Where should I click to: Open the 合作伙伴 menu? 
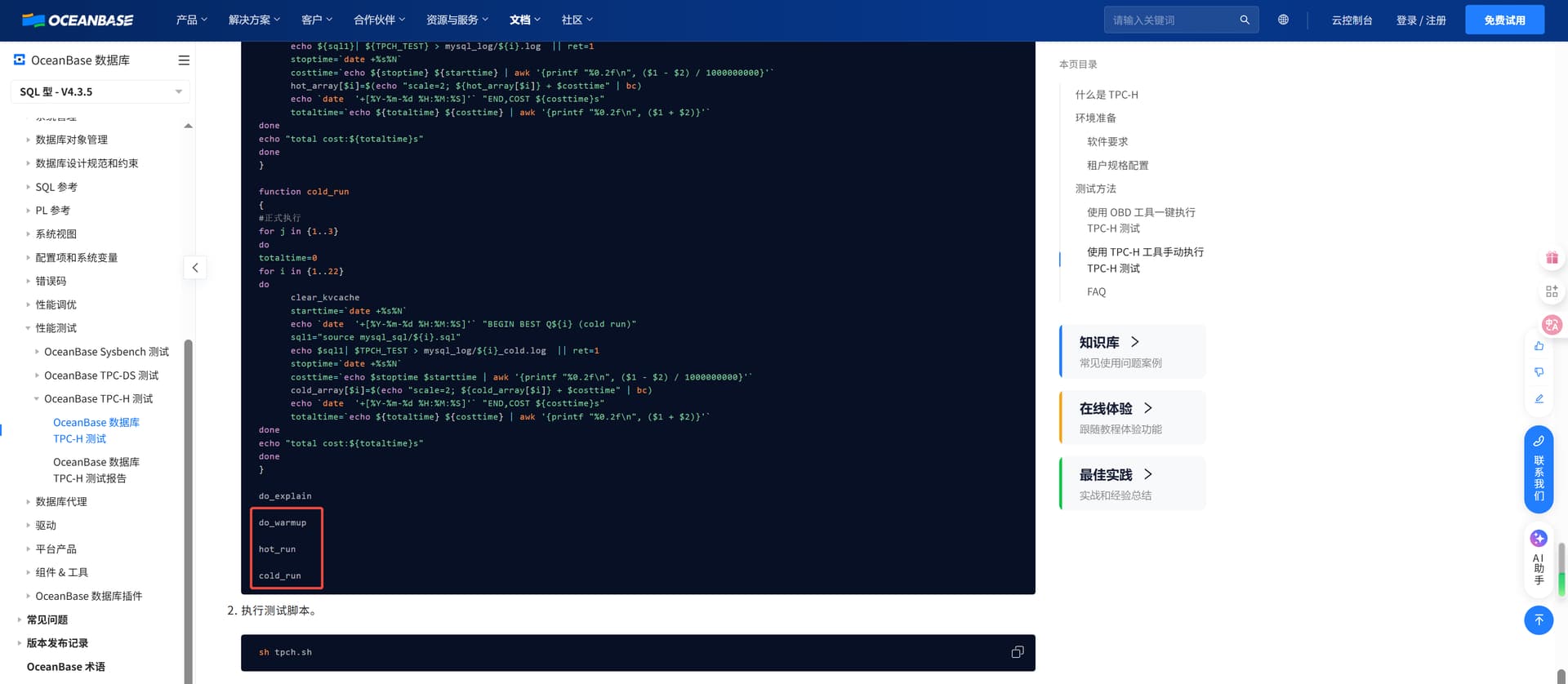pos(379,20)
